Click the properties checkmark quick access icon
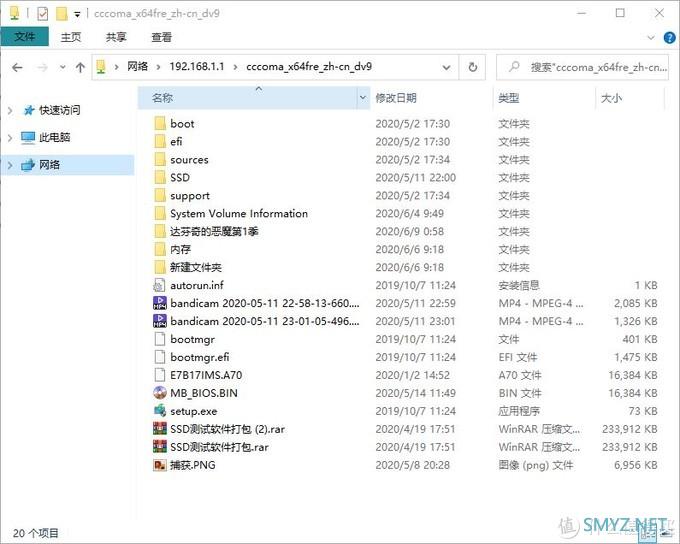The image size is (680, 544). (42, 14)
